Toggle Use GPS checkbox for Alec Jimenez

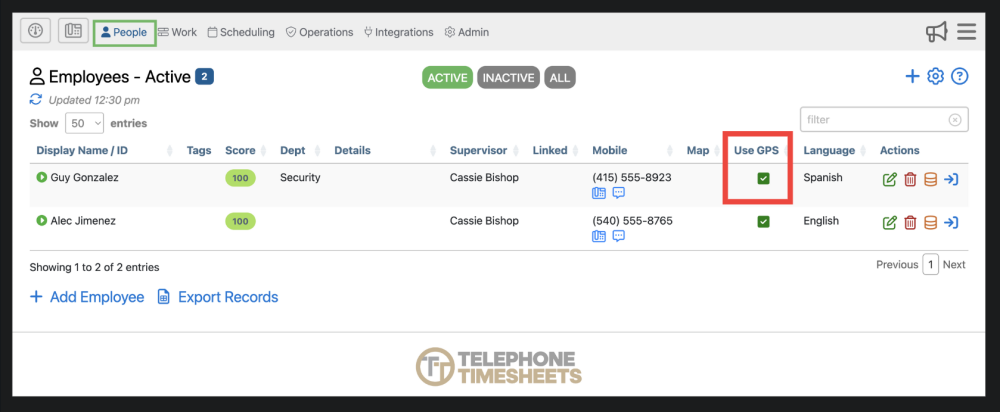click(763, 222)
